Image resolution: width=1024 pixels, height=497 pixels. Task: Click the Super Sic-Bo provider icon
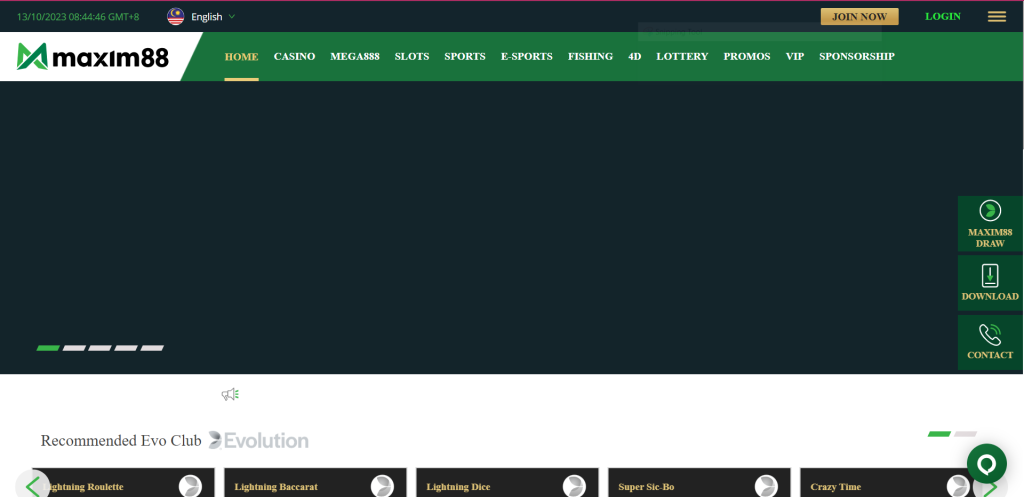point(766,487)
